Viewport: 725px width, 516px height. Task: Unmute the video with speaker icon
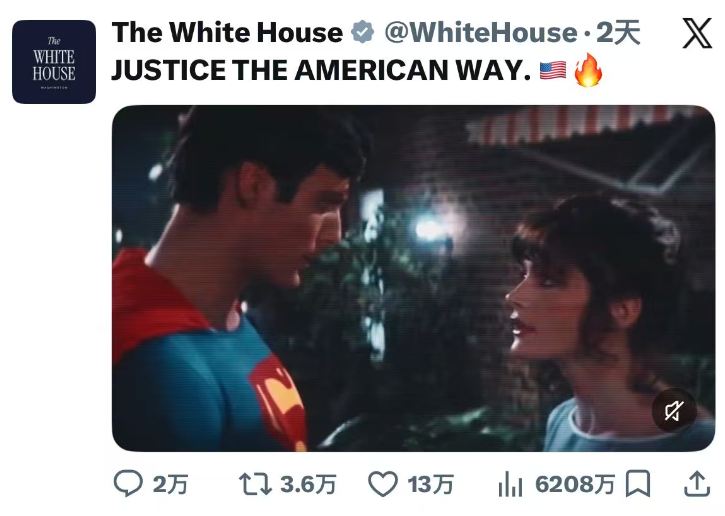674,410
